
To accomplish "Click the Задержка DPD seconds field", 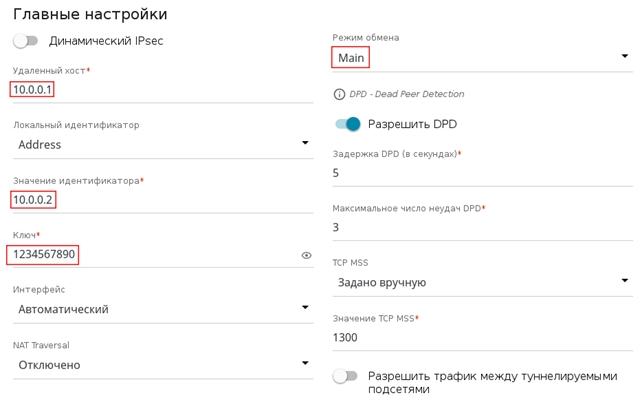I will click(480, 173).
